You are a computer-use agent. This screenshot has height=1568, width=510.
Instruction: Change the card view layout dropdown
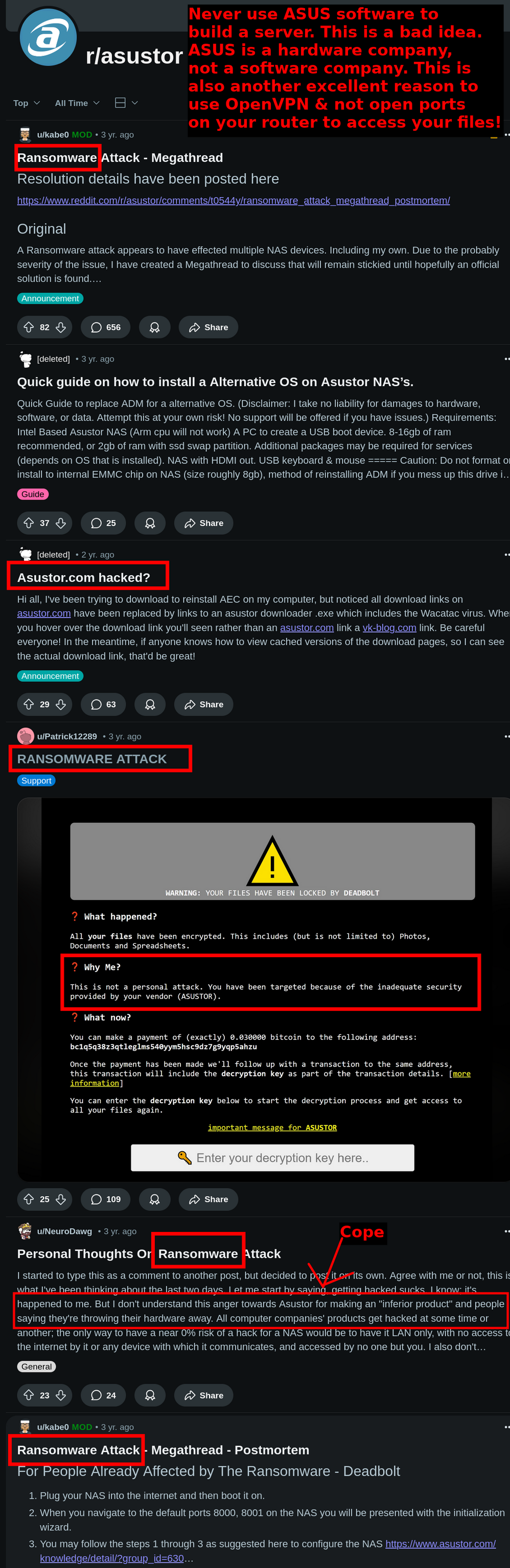point(126,103)
